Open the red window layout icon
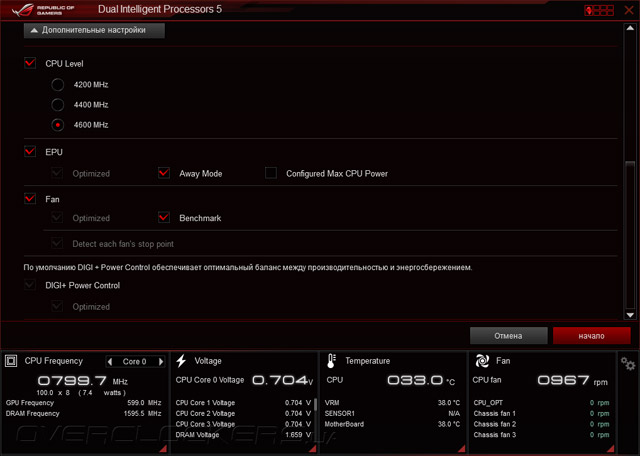Viewport: 640px width, 456px height. pos(599,10)
